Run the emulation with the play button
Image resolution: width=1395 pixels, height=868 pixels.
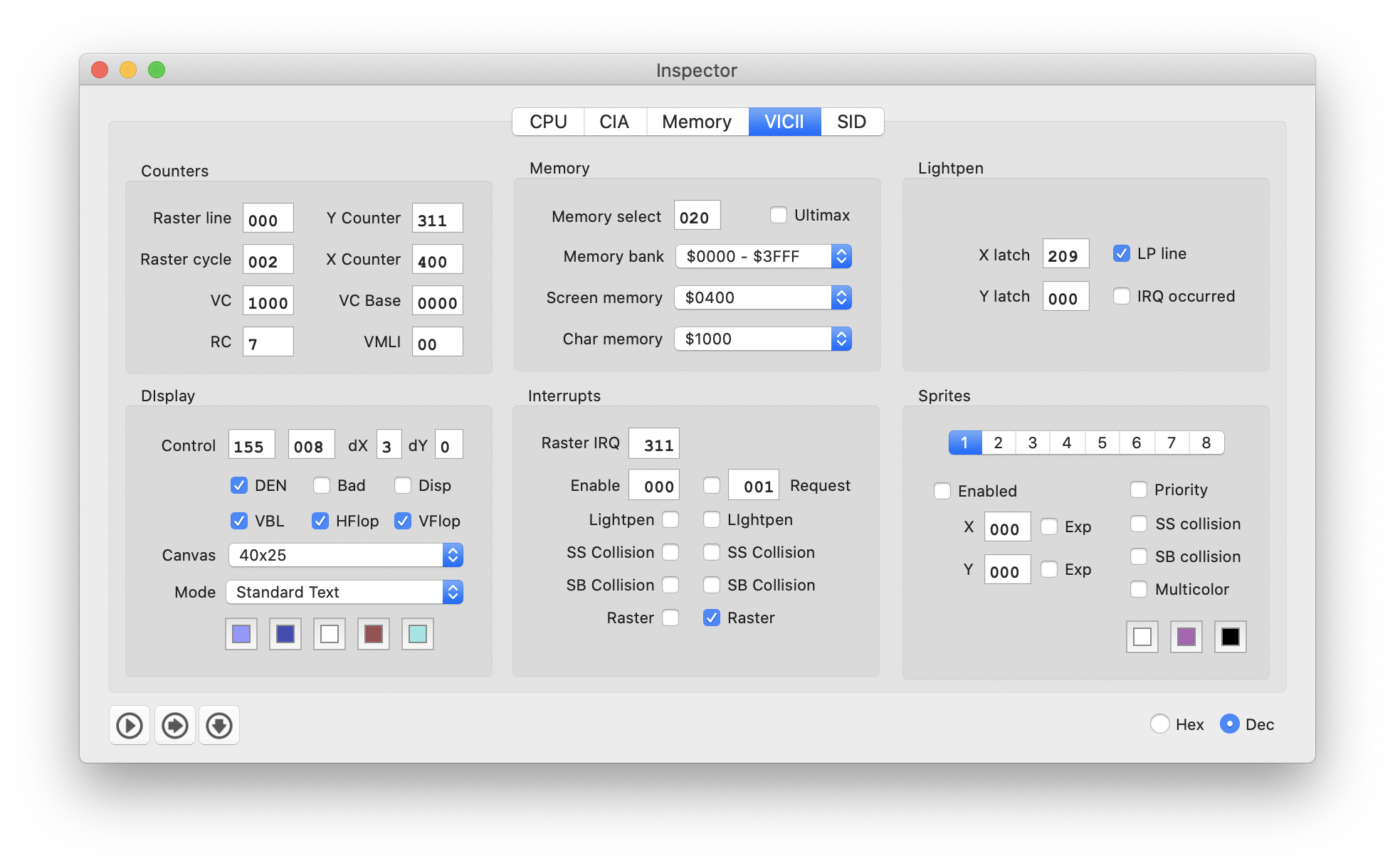click(129, 725)
